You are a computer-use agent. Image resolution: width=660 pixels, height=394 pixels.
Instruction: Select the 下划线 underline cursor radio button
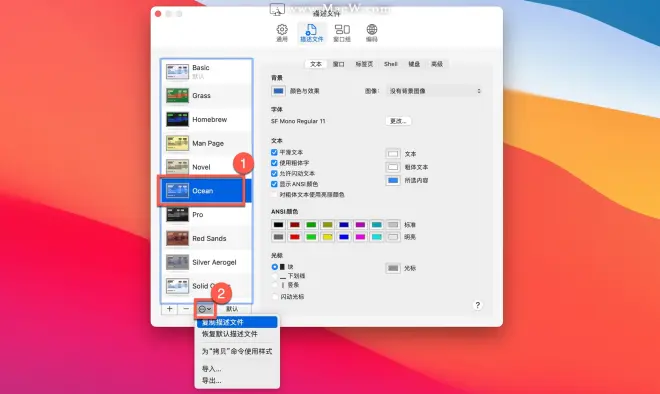tap(274, 276)
